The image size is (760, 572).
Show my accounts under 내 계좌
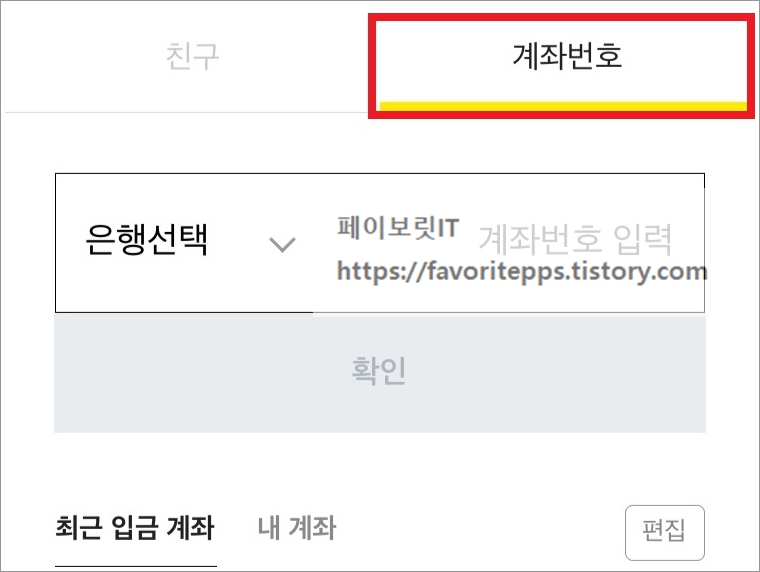[297, 527]
